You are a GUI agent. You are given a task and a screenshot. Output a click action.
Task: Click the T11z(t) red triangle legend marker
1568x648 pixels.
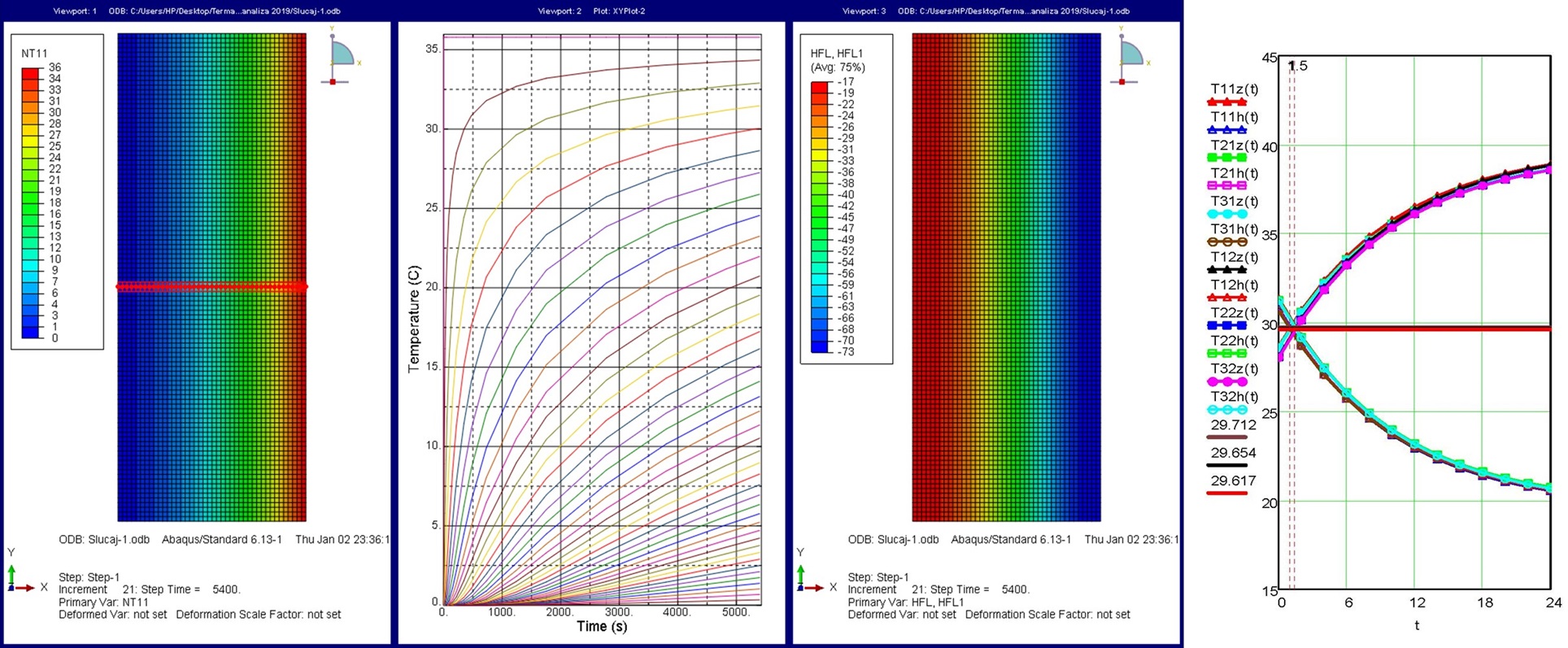(x=1226, y=102)
